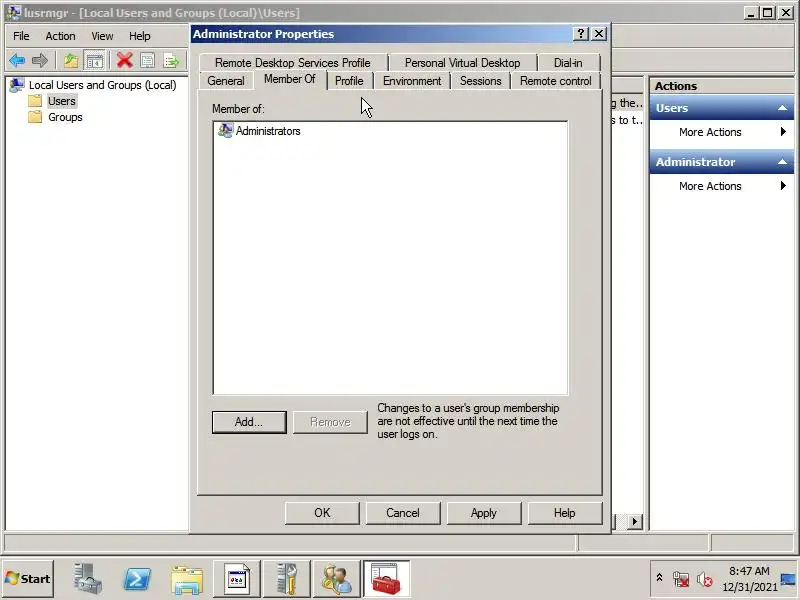
Task: Click the Up one level folder icon
Action: (71, 61)
